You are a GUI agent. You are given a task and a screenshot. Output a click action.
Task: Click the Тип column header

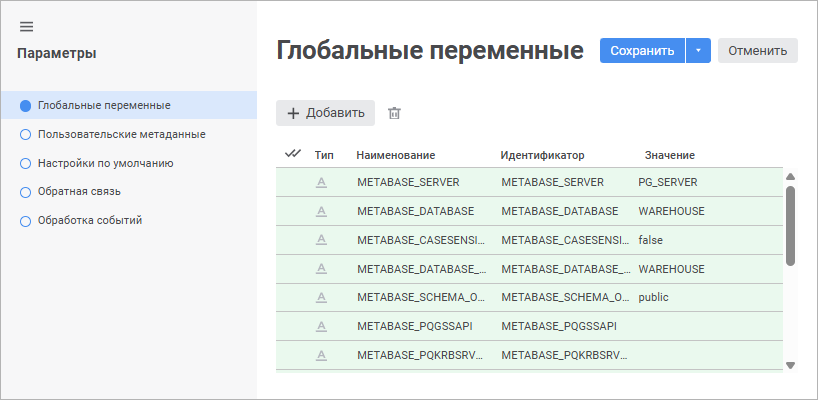click(x=324, y=155)
